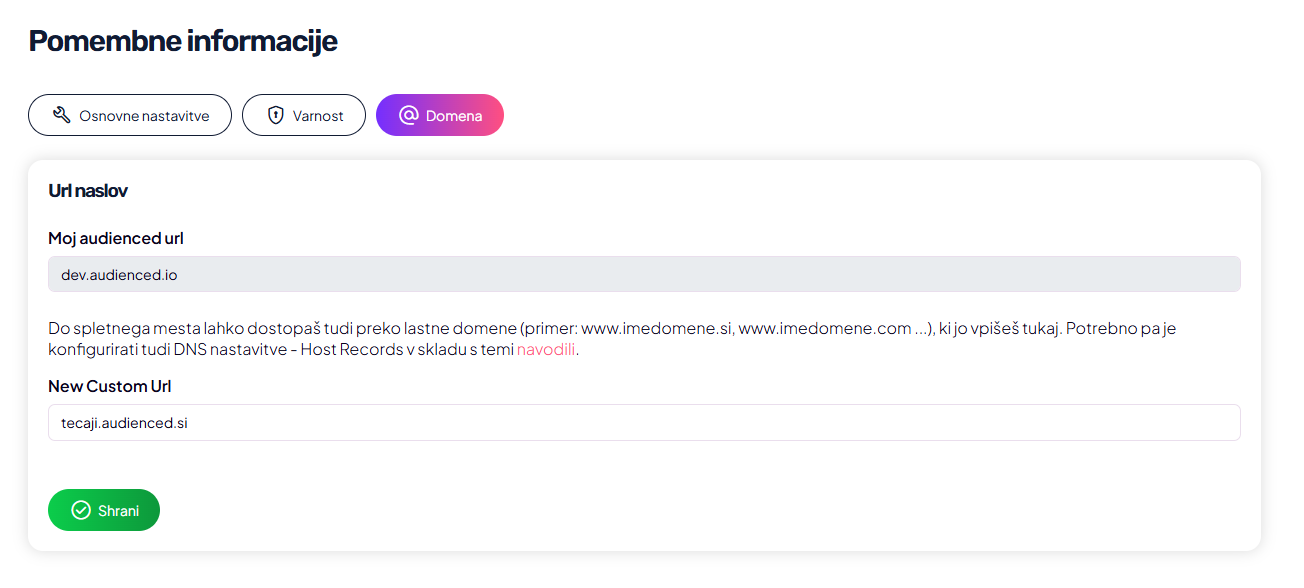Click the disabled dev.audienced.io url field
Screen dimensions: 1304x588
[x=644, y=274]
